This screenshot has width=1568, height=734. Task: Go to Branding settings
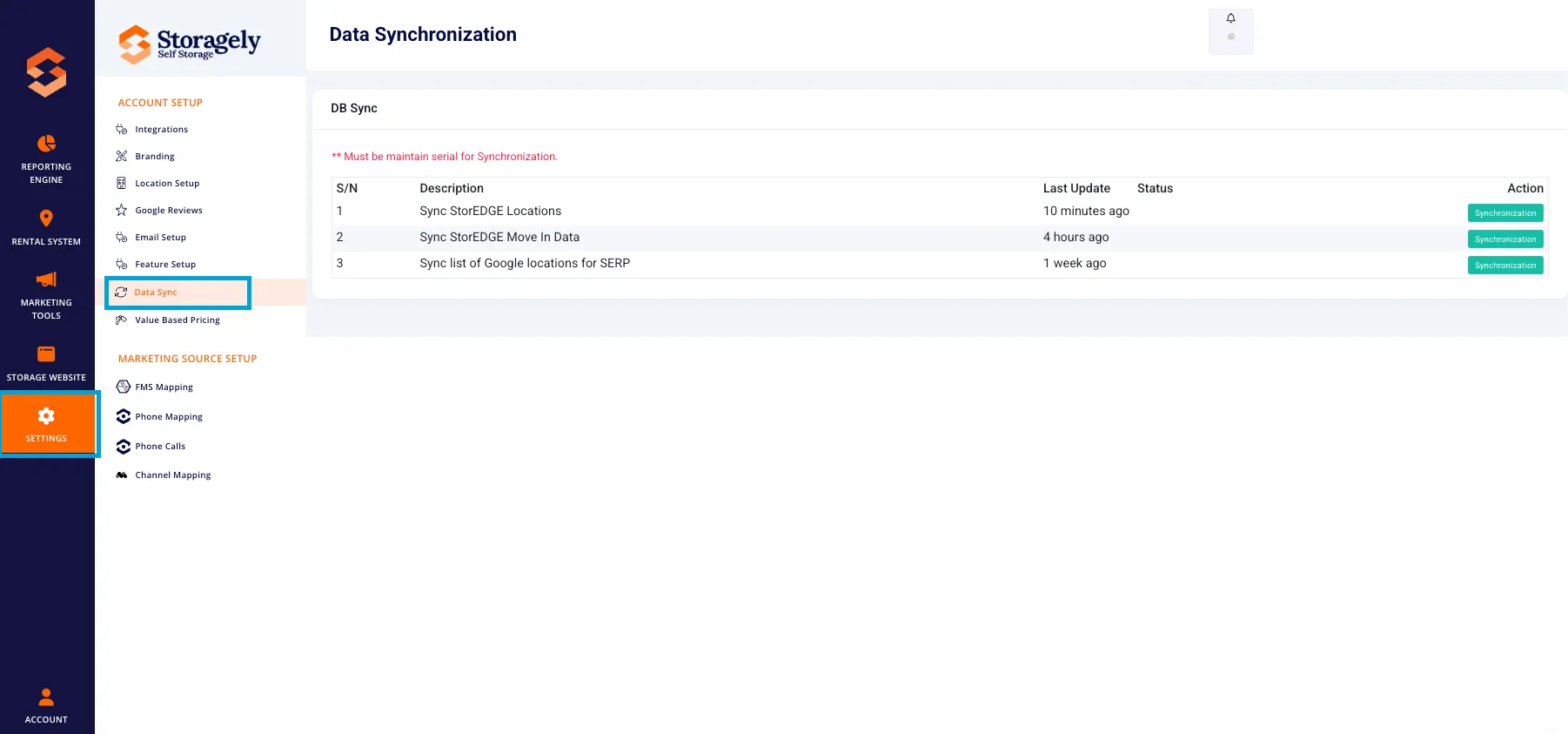click(155, 157)
